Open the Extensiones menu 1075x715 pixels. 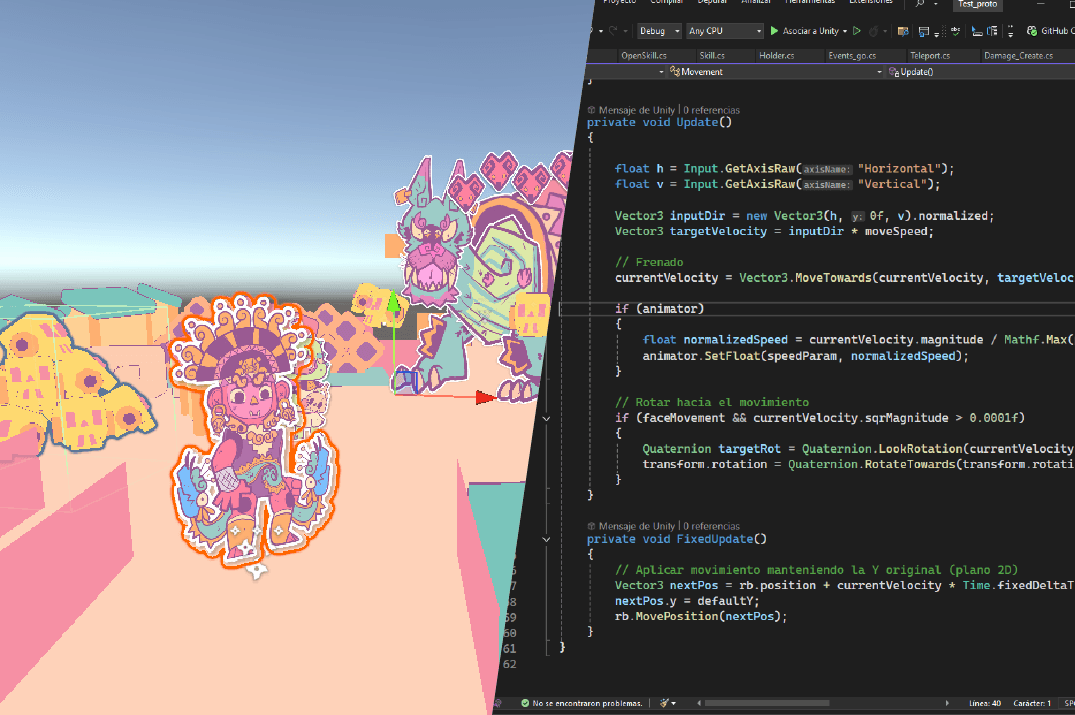coord(871,2)
